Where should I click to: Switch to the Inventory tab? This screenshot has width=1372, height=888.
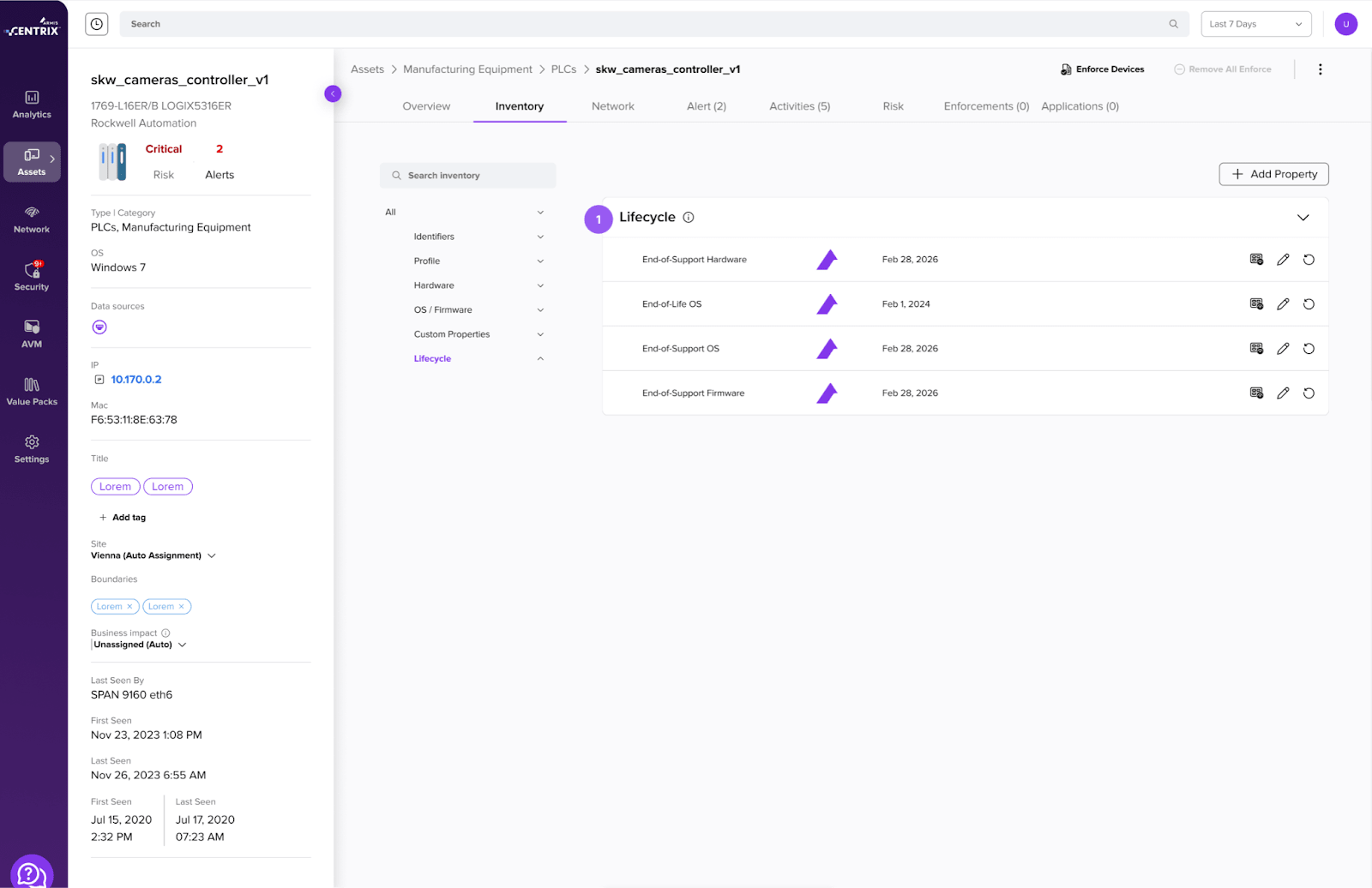[520, 106]
